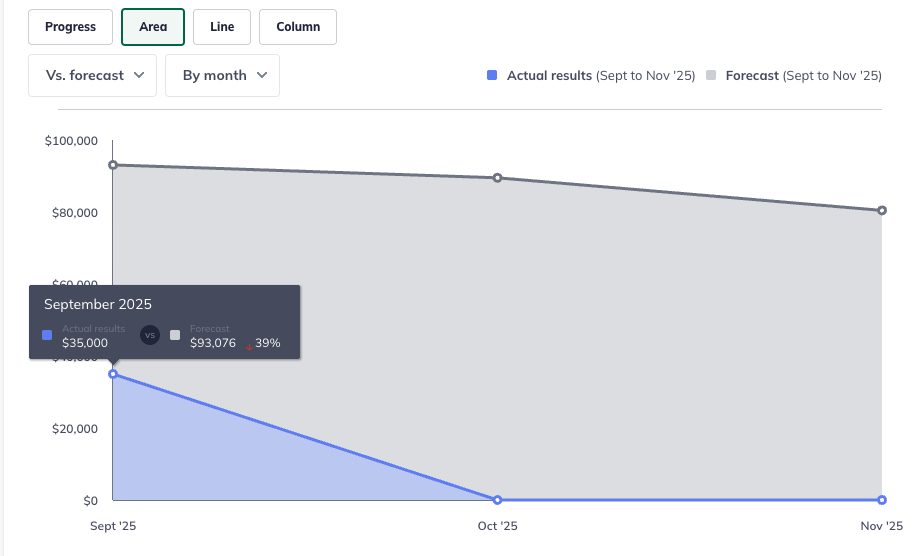The image size is (923, 556).
Task: Click the September 2025 tooltip title
Action: [x=98, y=304]
